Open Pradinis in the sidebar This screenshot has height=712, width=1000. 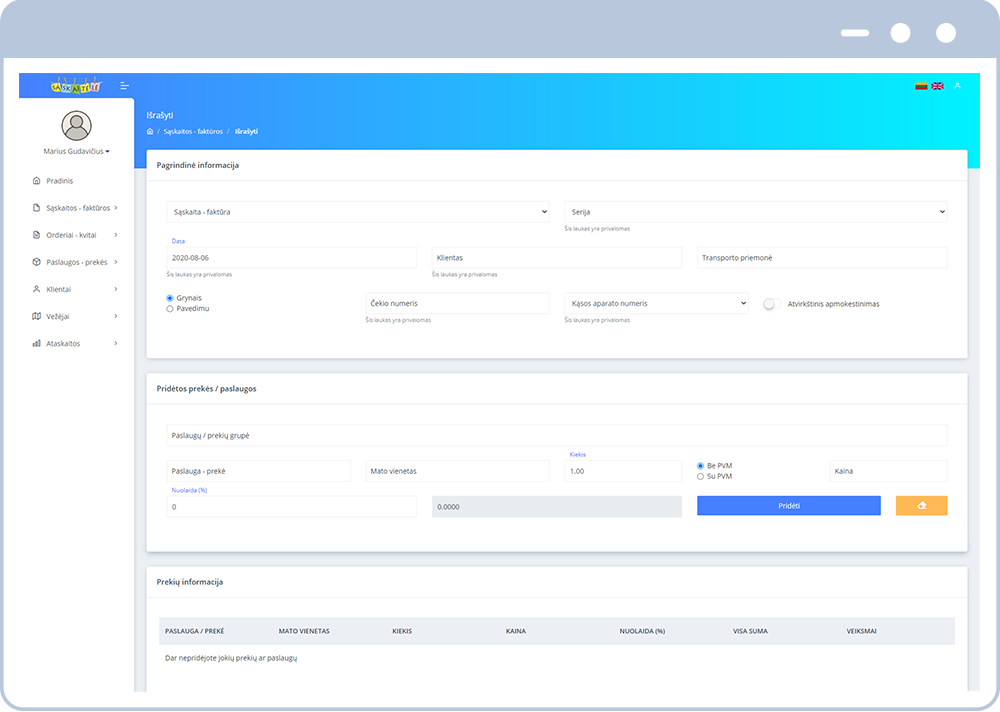(x=59, y=181)
